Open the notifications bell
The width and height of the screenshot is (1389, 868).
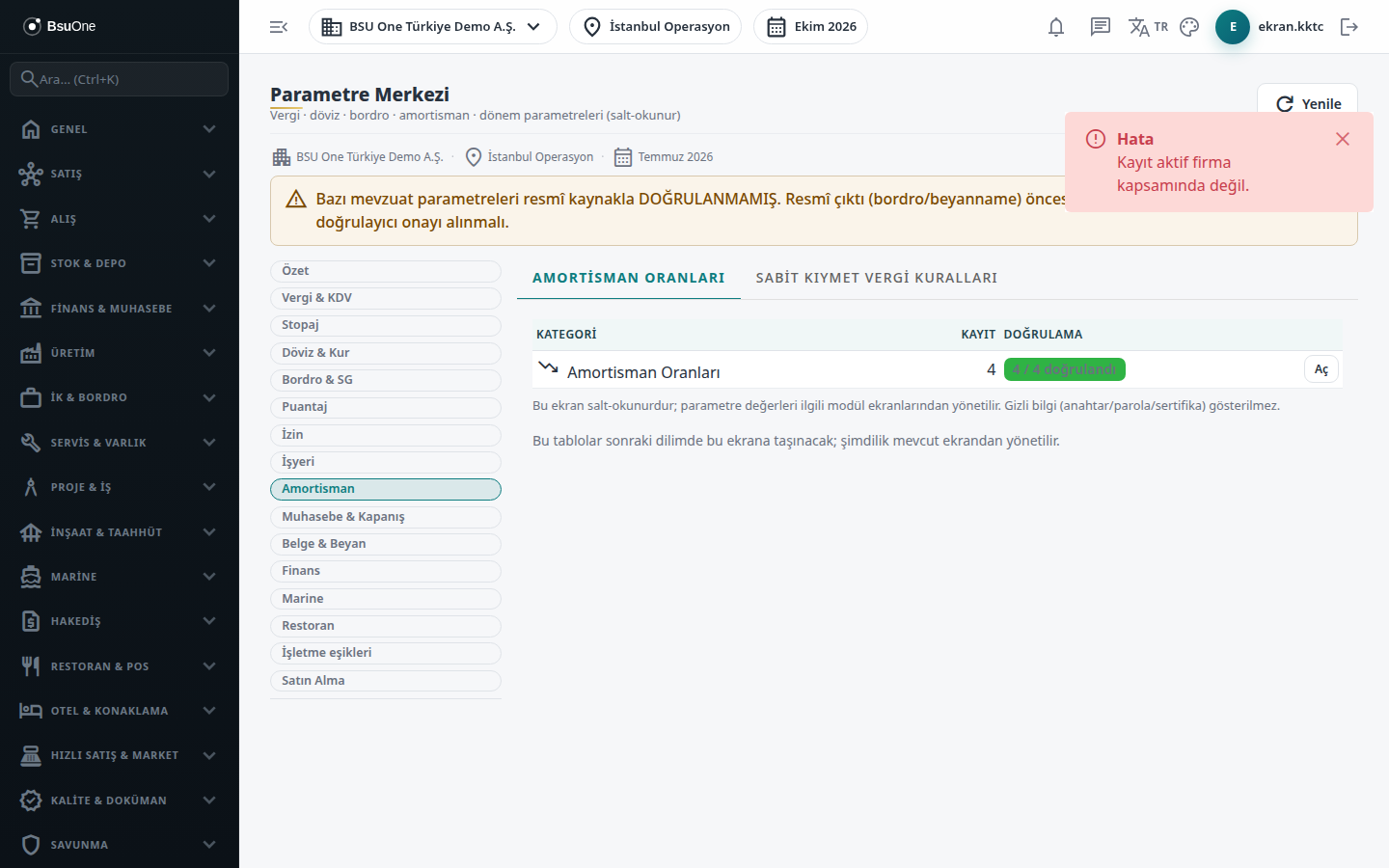click(1056, 27)
